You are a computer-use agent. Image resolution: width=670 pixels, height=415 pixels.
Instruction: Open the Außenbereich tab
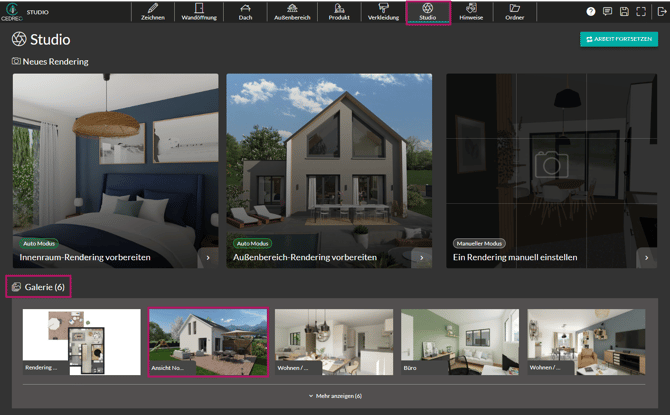tap(292, 12)
